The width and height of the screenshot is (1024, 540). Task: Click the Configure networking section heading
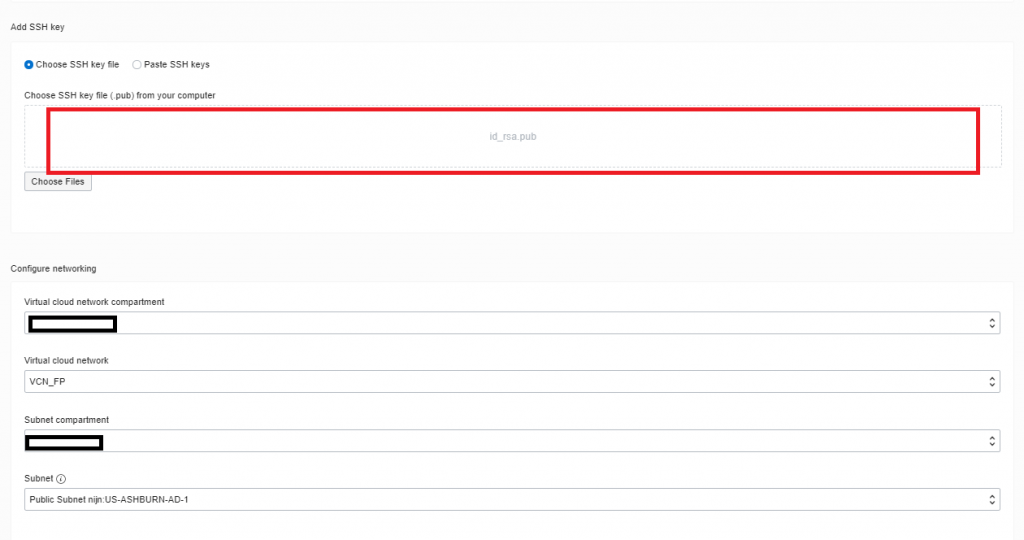pos(53,268)
